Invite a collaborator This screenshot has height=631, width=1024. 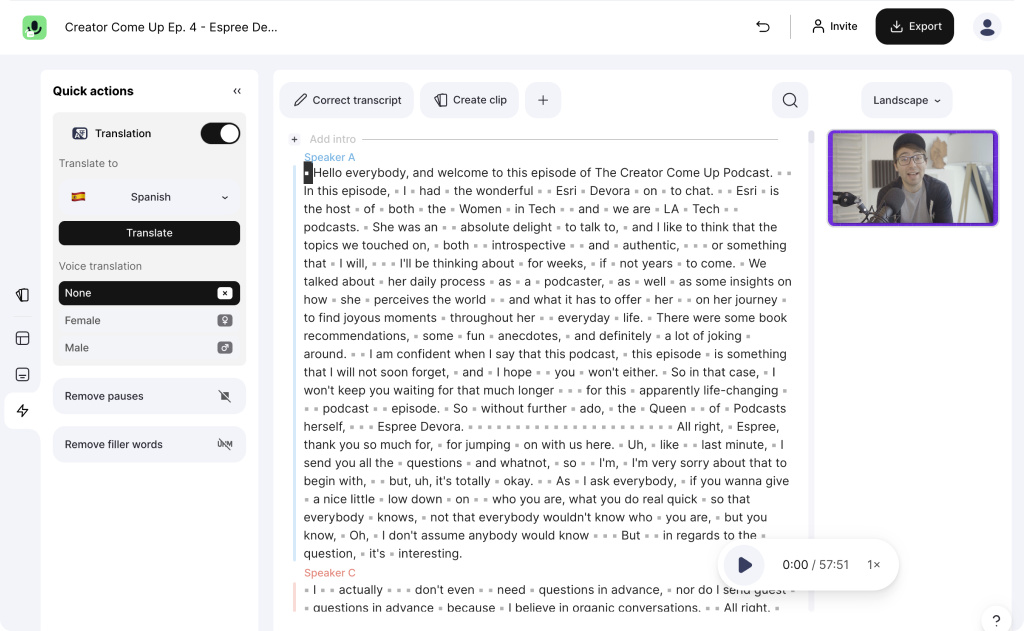point(835,27)
